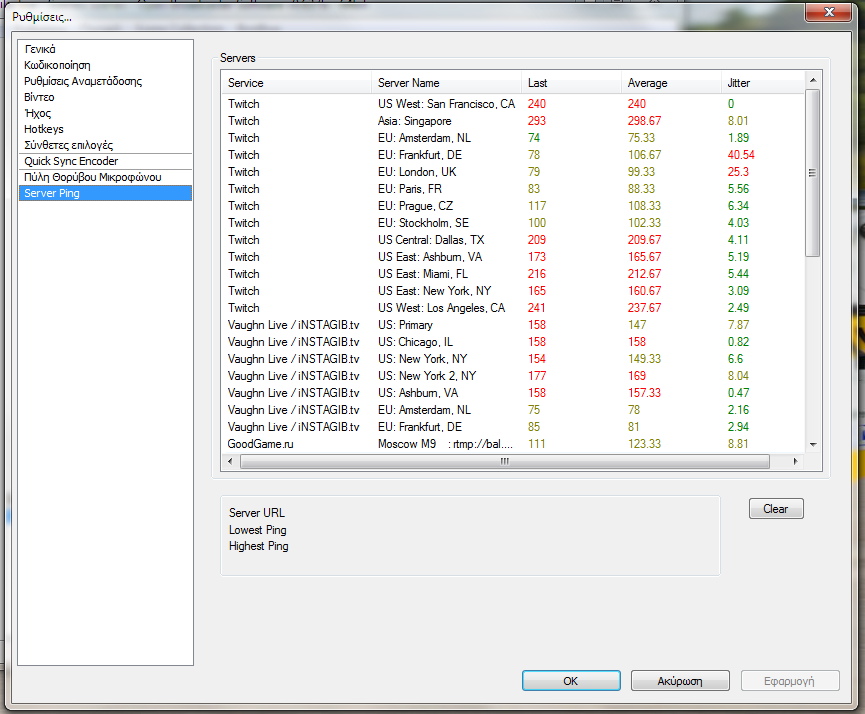Click the 298.67 average ping for Singapore

pos(644,121)
